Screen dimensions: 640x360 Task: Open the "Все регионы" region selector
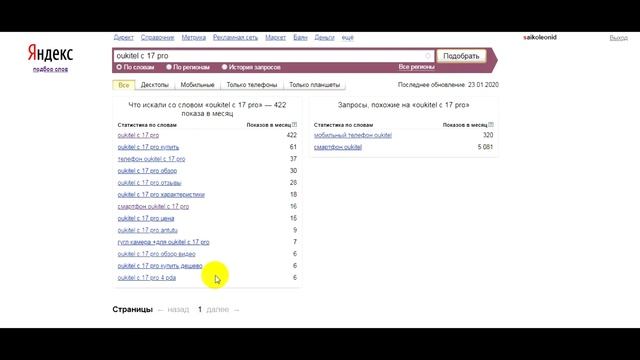click(x=416, y=67)
